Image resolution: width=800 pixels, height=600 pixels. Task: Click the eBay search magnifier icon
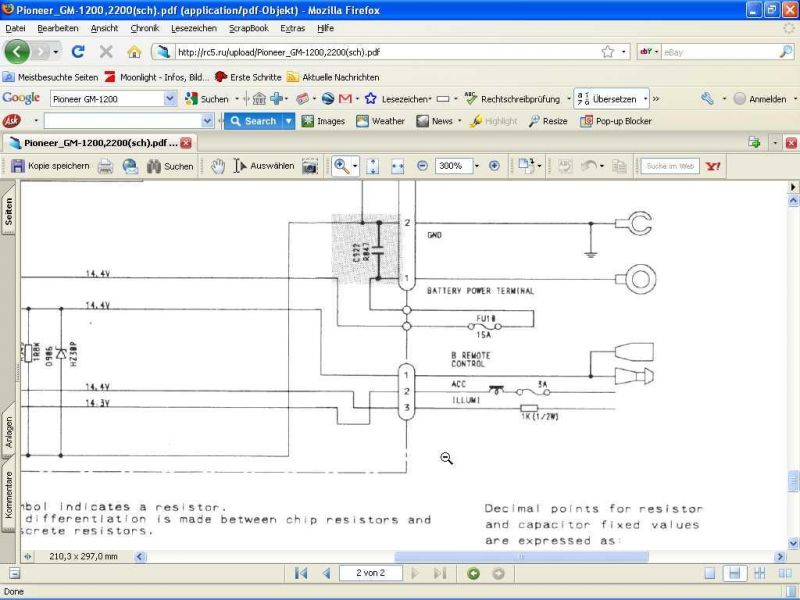click(x=786, y=52)
